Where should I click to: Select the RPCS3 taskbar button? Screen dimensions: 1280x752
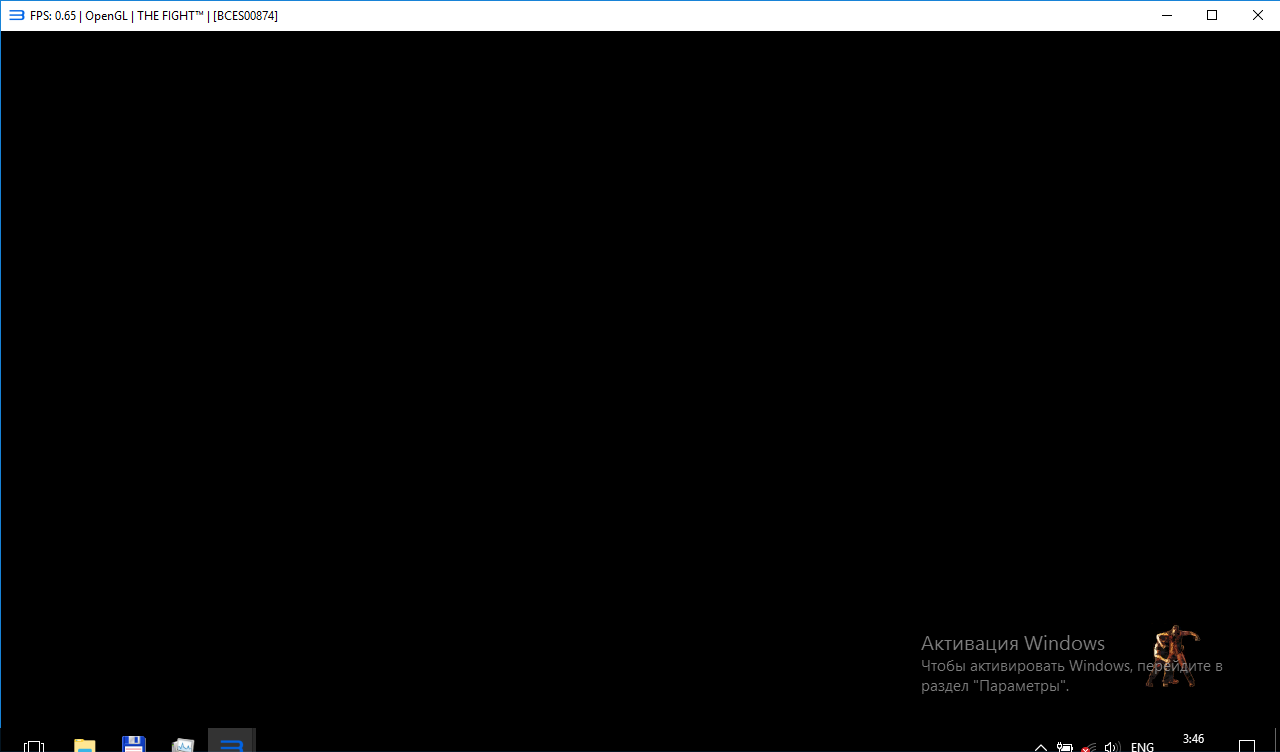coord(232,742)
